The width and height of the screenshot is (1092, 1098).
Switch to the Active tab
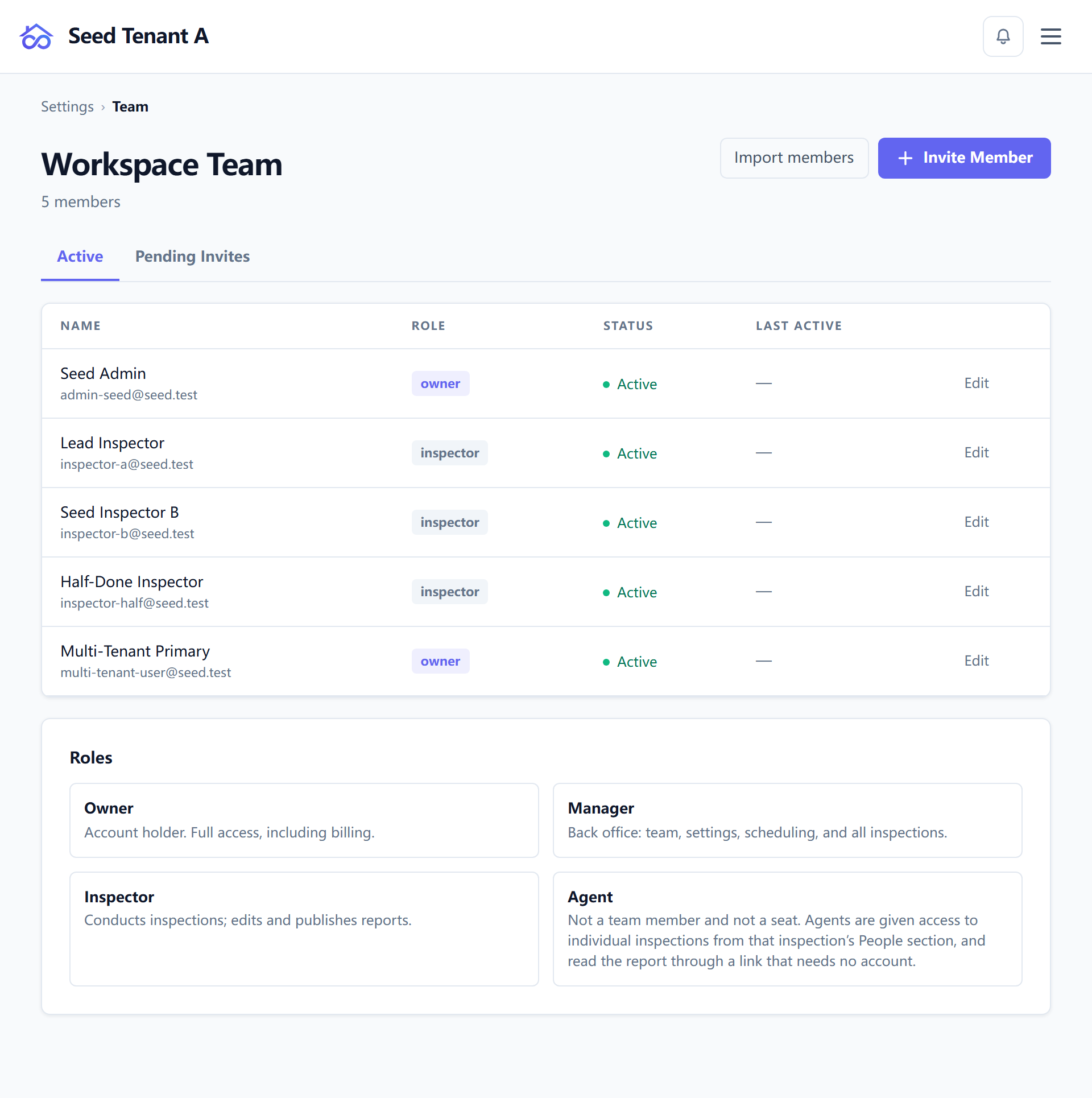tap(80, 257)
